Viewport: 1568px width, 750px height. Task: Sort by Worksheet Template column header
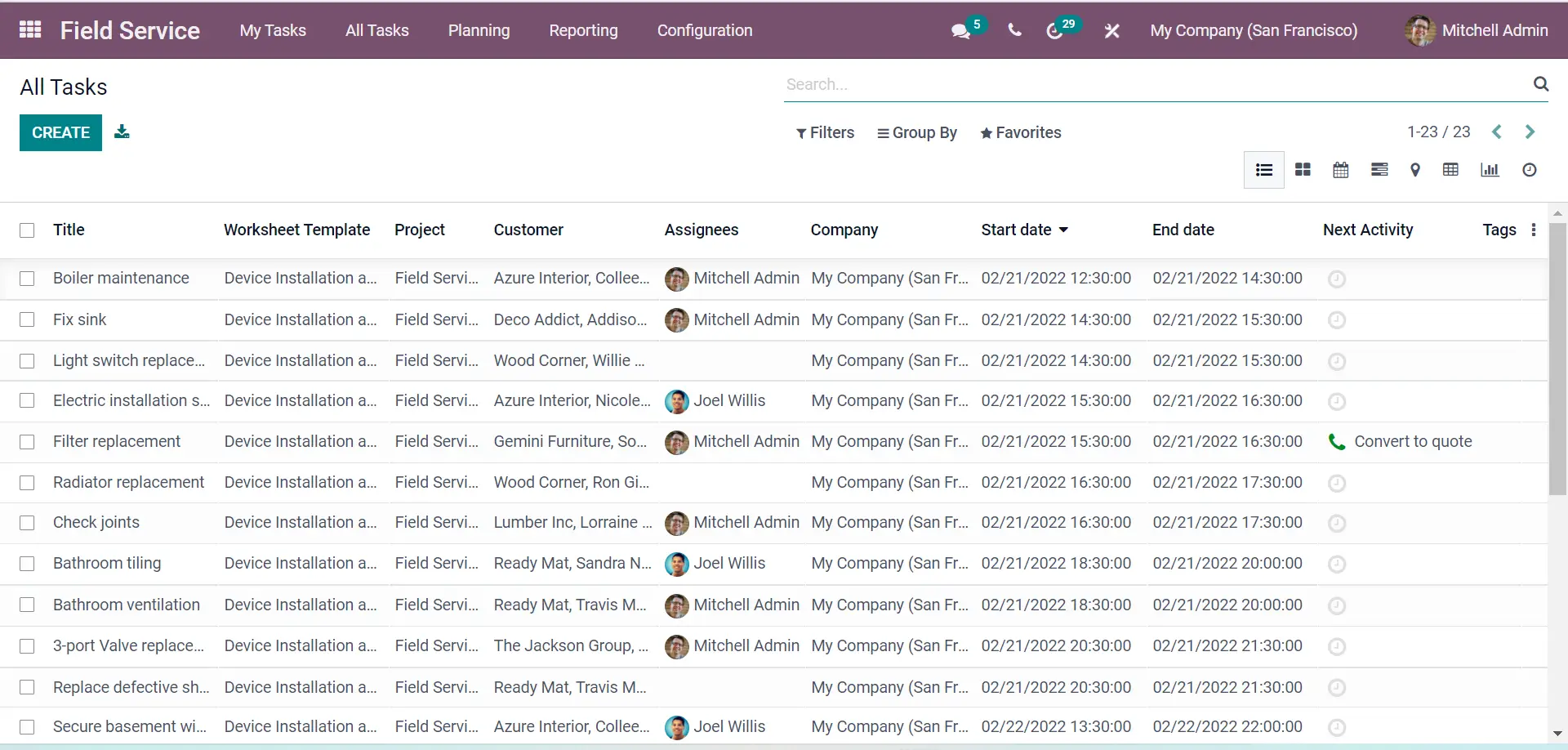297,230
